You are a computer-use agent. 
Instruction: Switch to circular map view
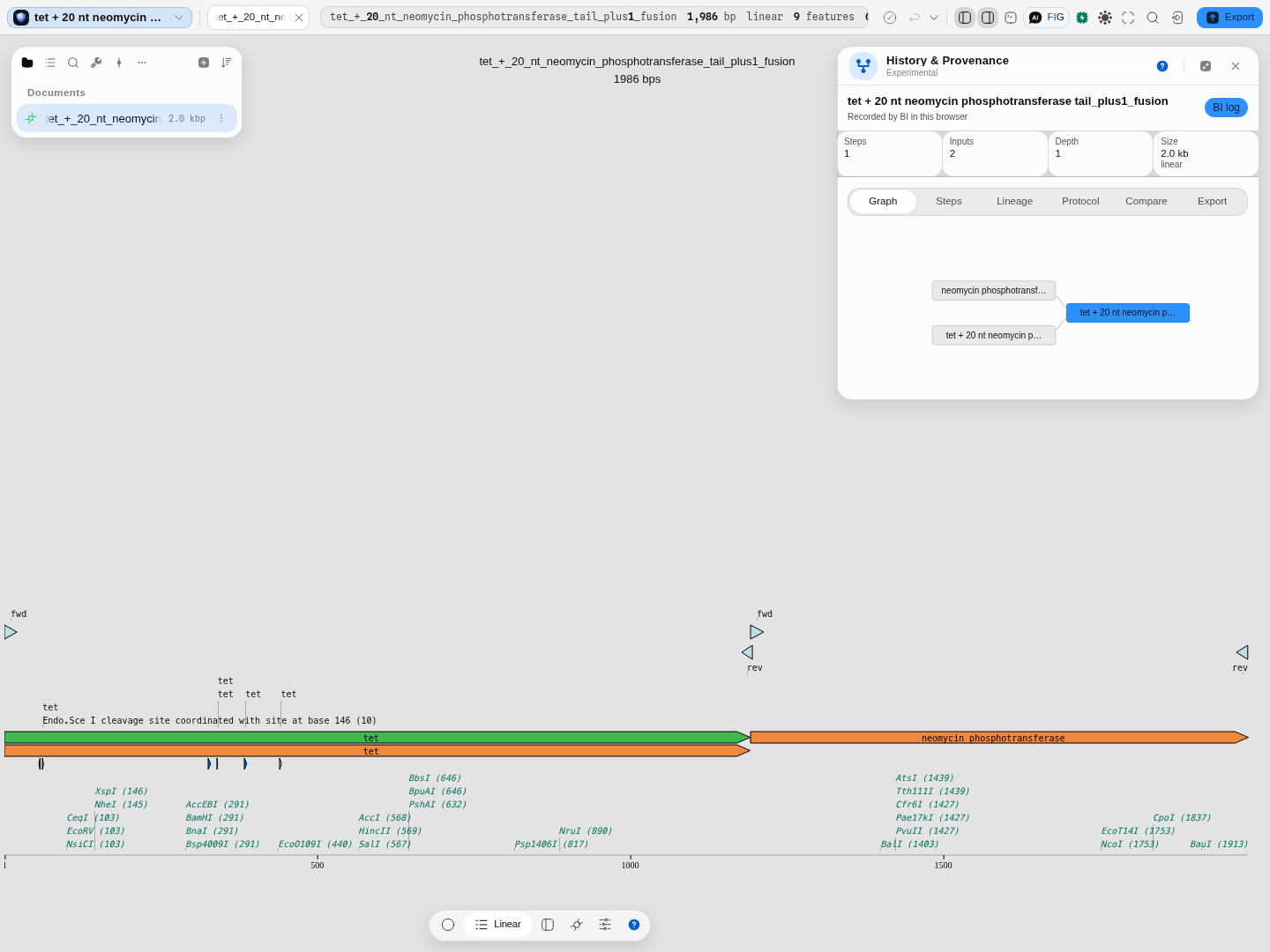point(448,925)
